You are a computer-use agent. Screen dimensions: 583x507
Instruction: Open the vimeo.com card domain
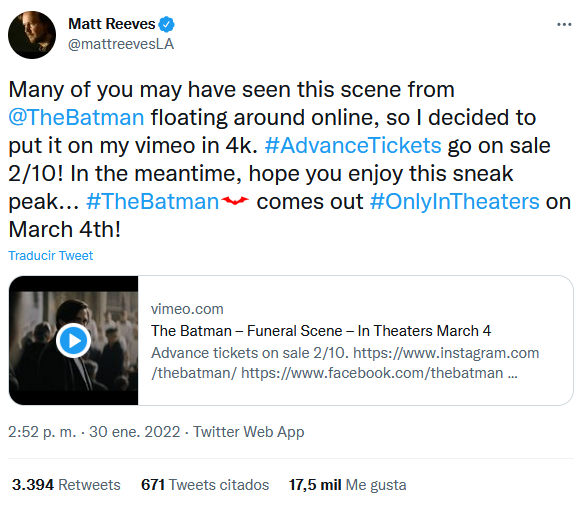coord(187,309)
